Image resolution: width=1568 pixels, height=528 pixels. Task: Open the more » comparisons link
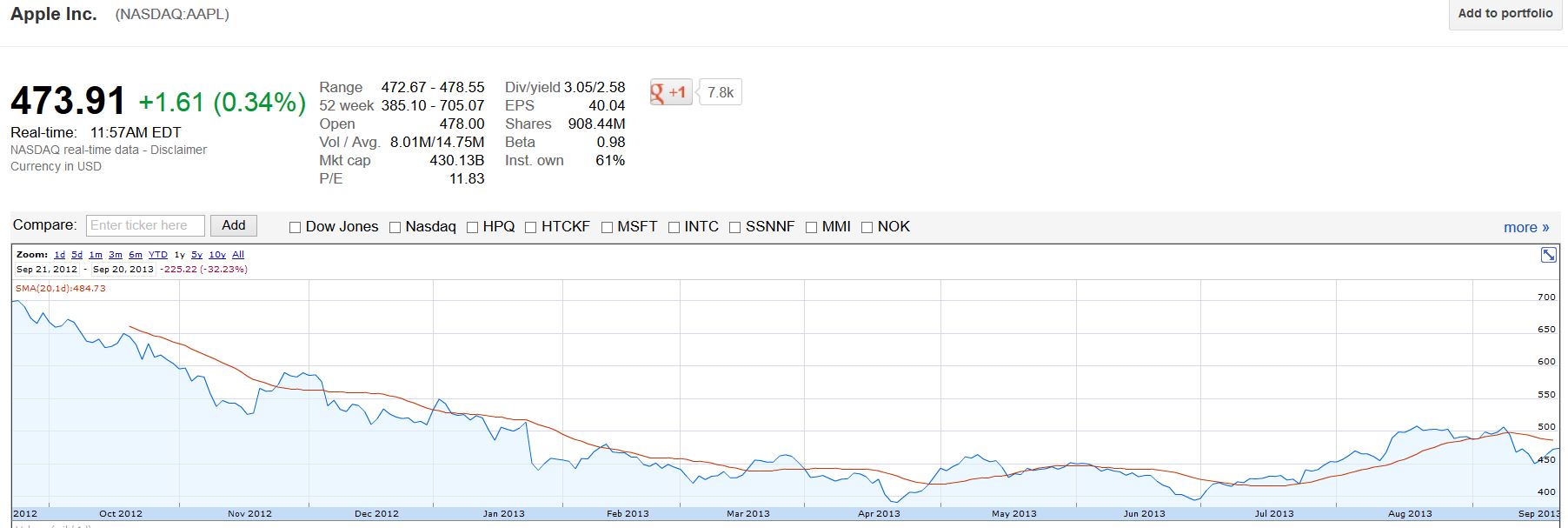point(1526,227)
